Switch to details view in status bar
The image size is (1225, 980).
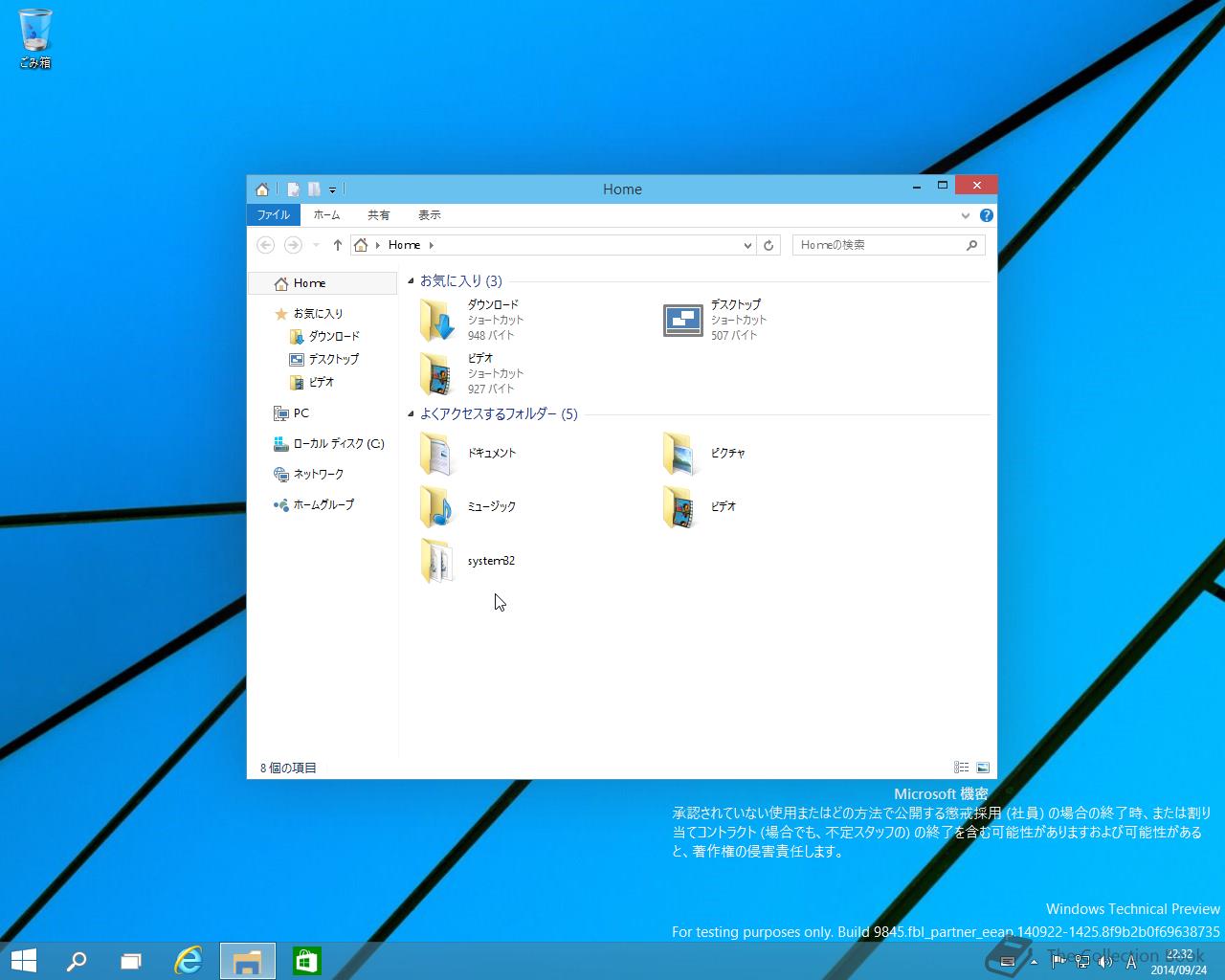962,768
